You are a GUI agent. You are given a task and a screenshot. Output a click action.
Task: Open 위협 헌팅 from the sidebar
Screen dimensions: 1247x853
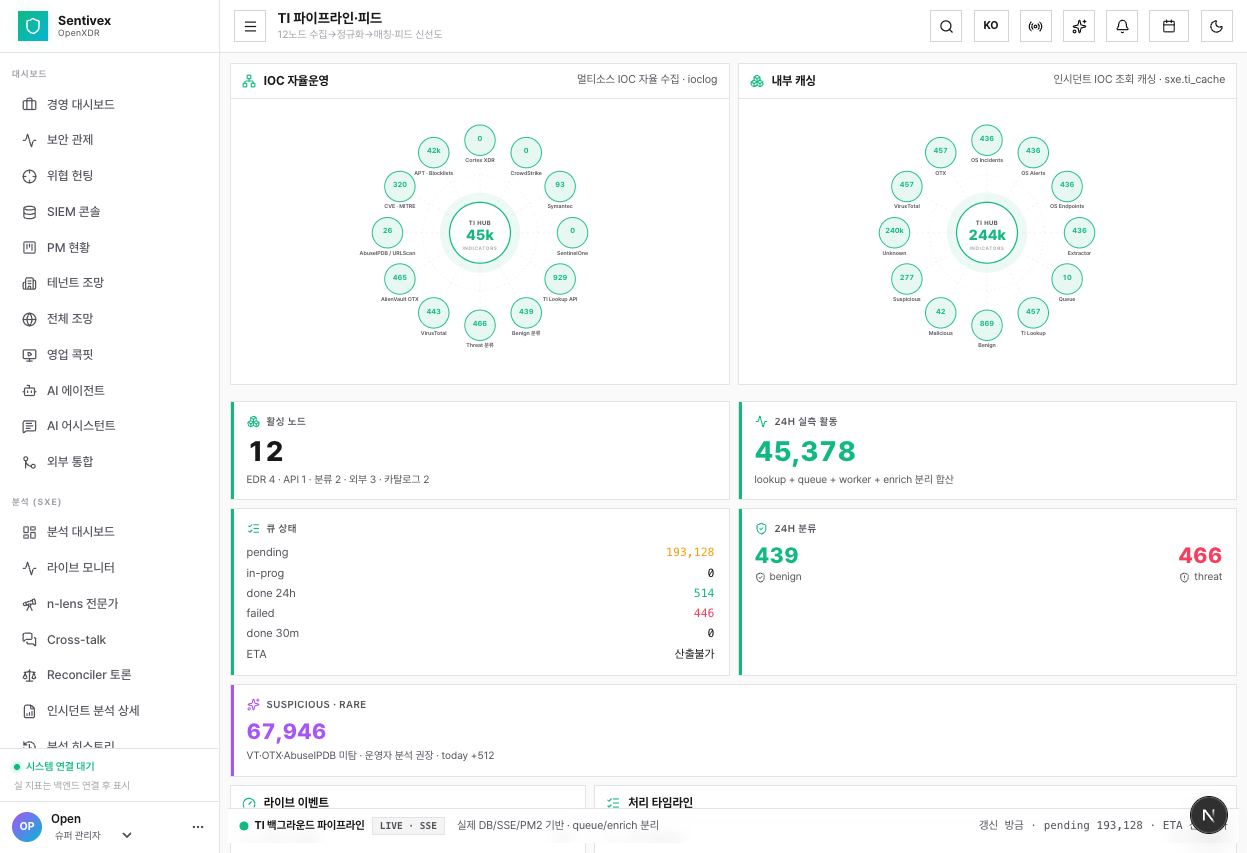point(109,176)
